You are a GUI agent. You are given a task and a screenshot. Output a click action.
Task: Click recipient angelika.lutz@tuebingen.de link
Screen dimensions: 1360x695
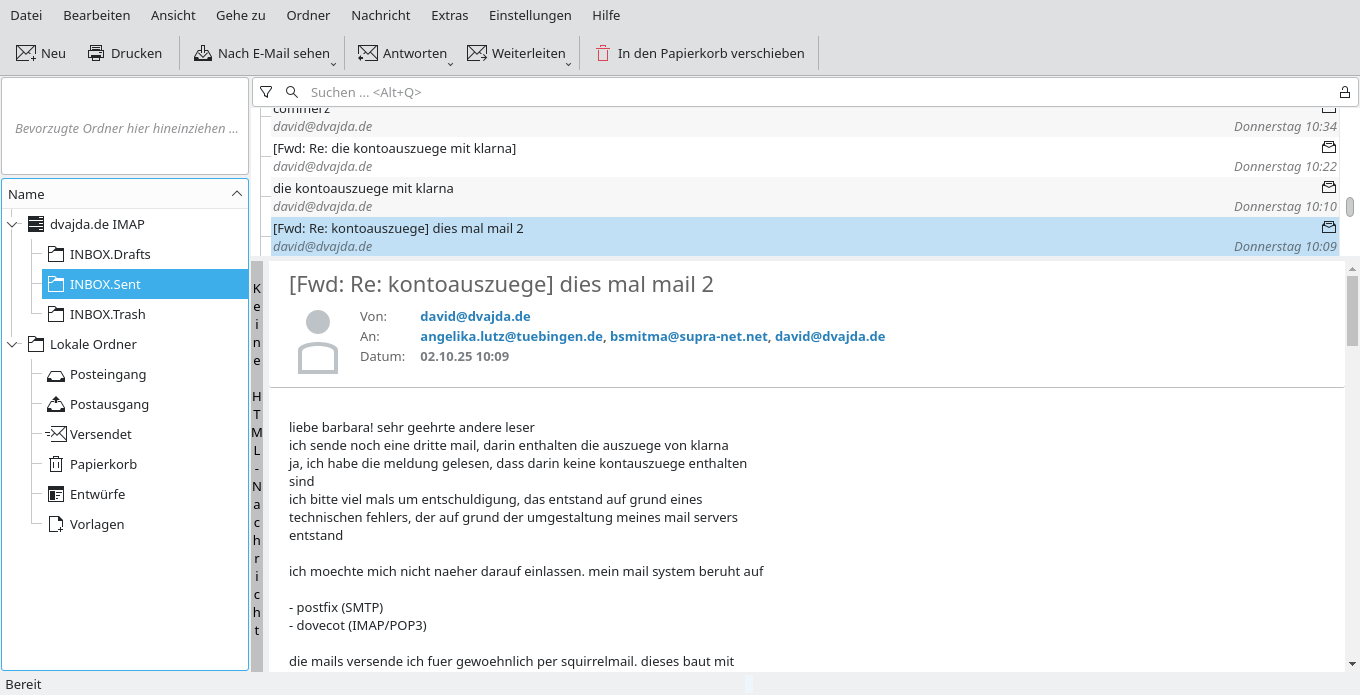(511, 336)
